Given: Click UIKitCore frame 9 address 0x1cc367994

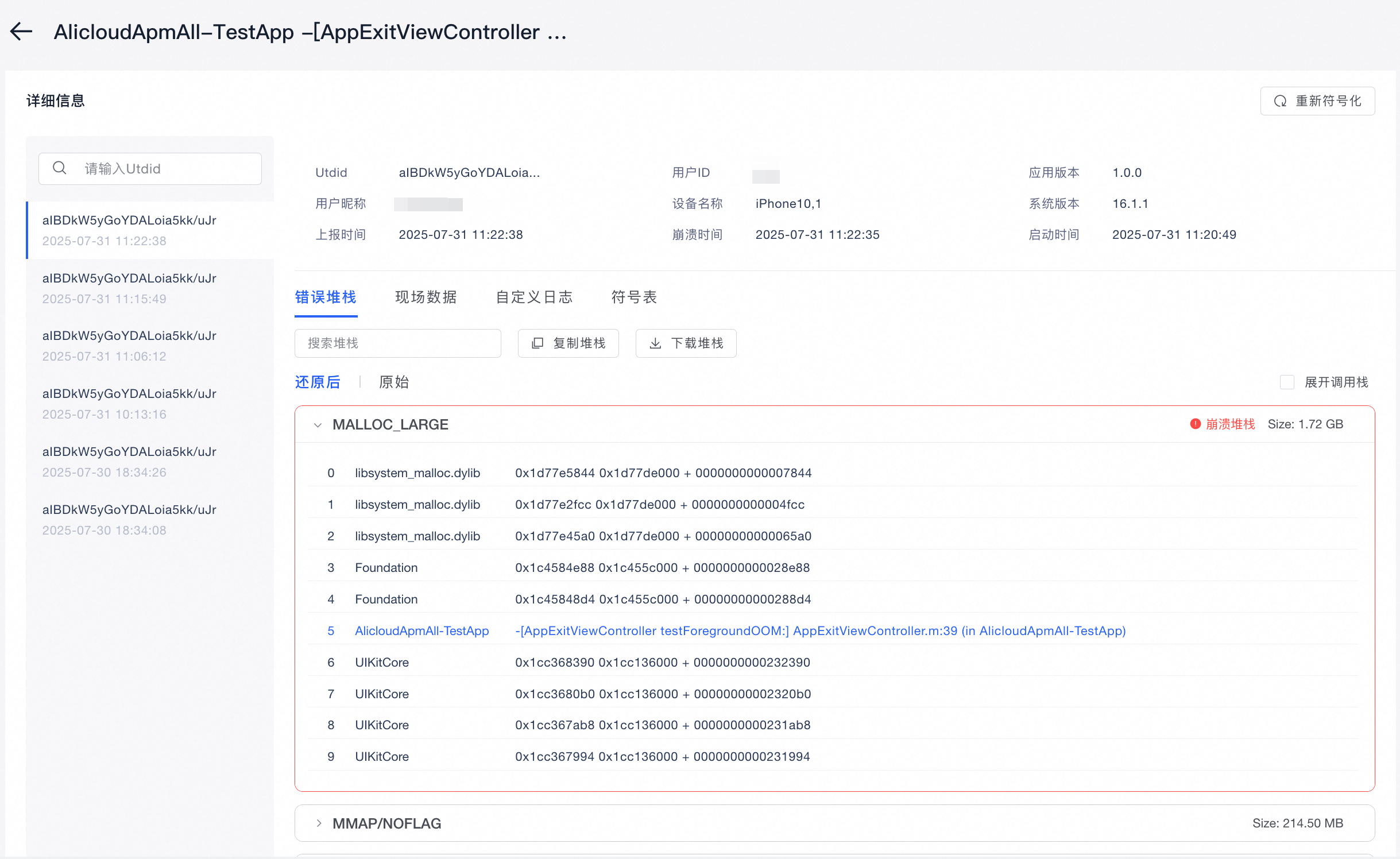Looking at the screenshot, I should click(x=555, y=756).
